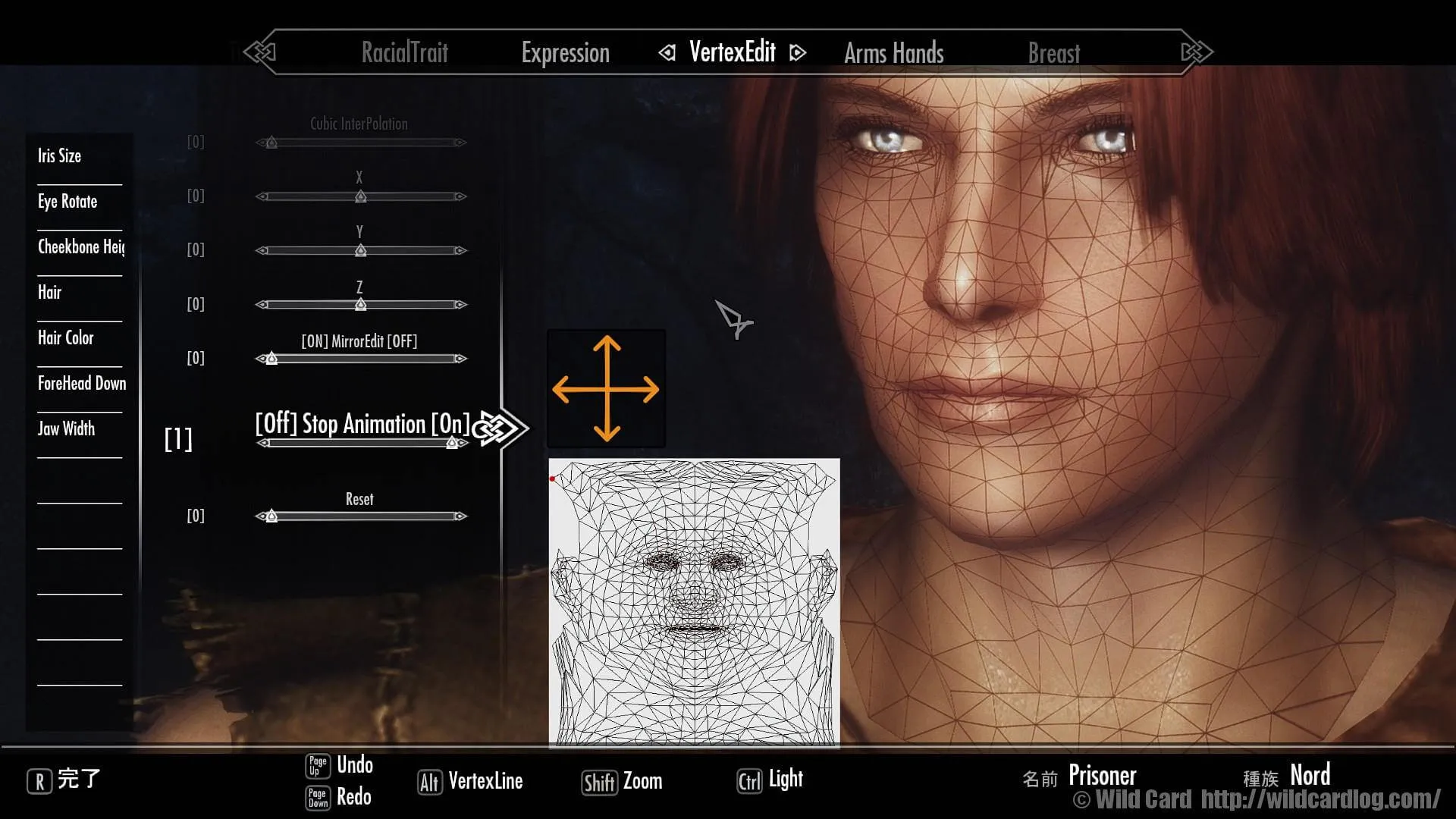Click the Shift key Zoom icon
1456x819 pixels.
(x=598, y=782)
